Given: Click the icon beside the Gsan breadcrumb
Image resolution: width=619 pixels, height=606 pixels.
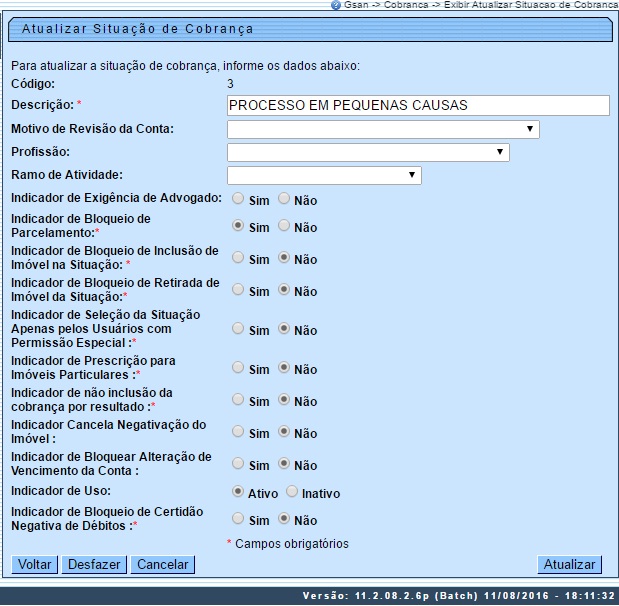Looking at the screenshot, I should [336, 5].
